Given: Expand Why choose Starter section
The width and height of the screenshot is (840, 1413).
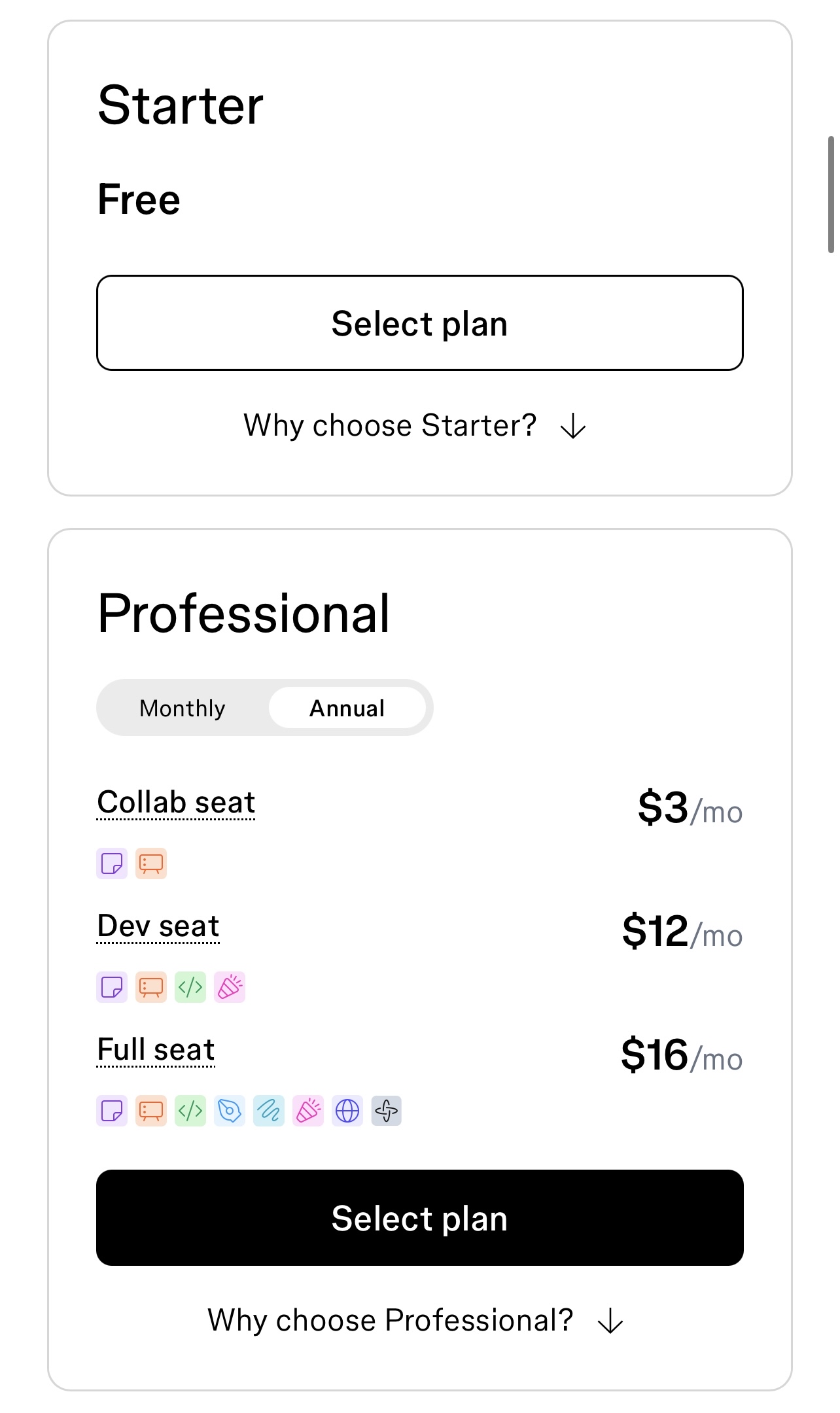Looking at the screenshot, I should 415,425.
